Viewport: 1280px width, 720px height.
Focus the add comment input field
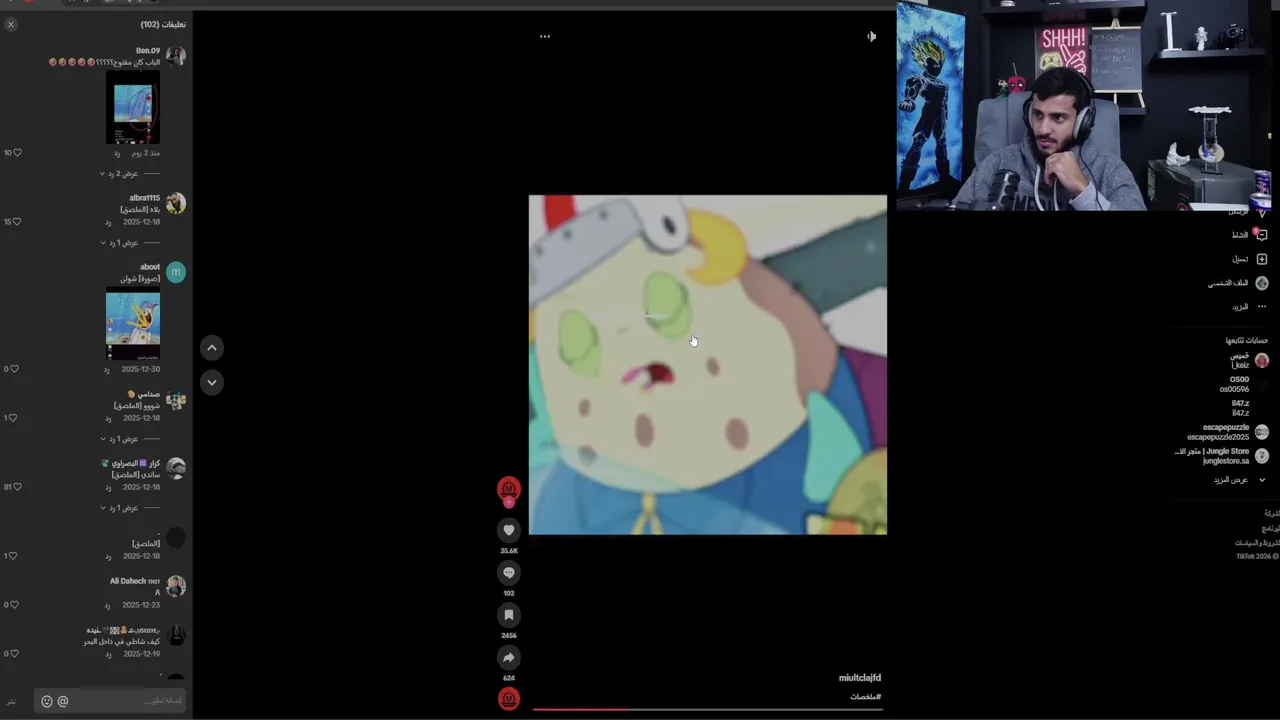[110, 701]
